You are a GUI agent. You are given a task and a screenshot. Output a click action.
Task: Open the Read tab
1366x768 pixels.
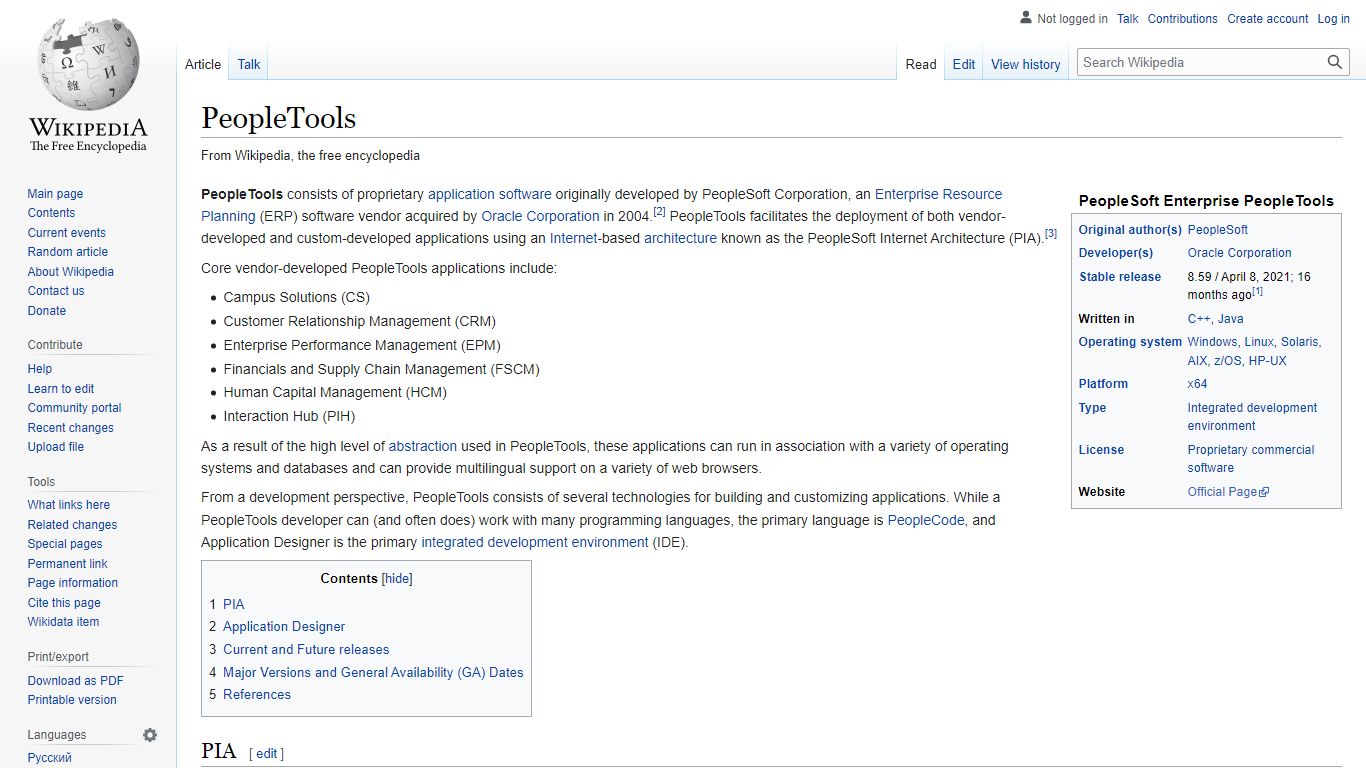click(921, 64)
